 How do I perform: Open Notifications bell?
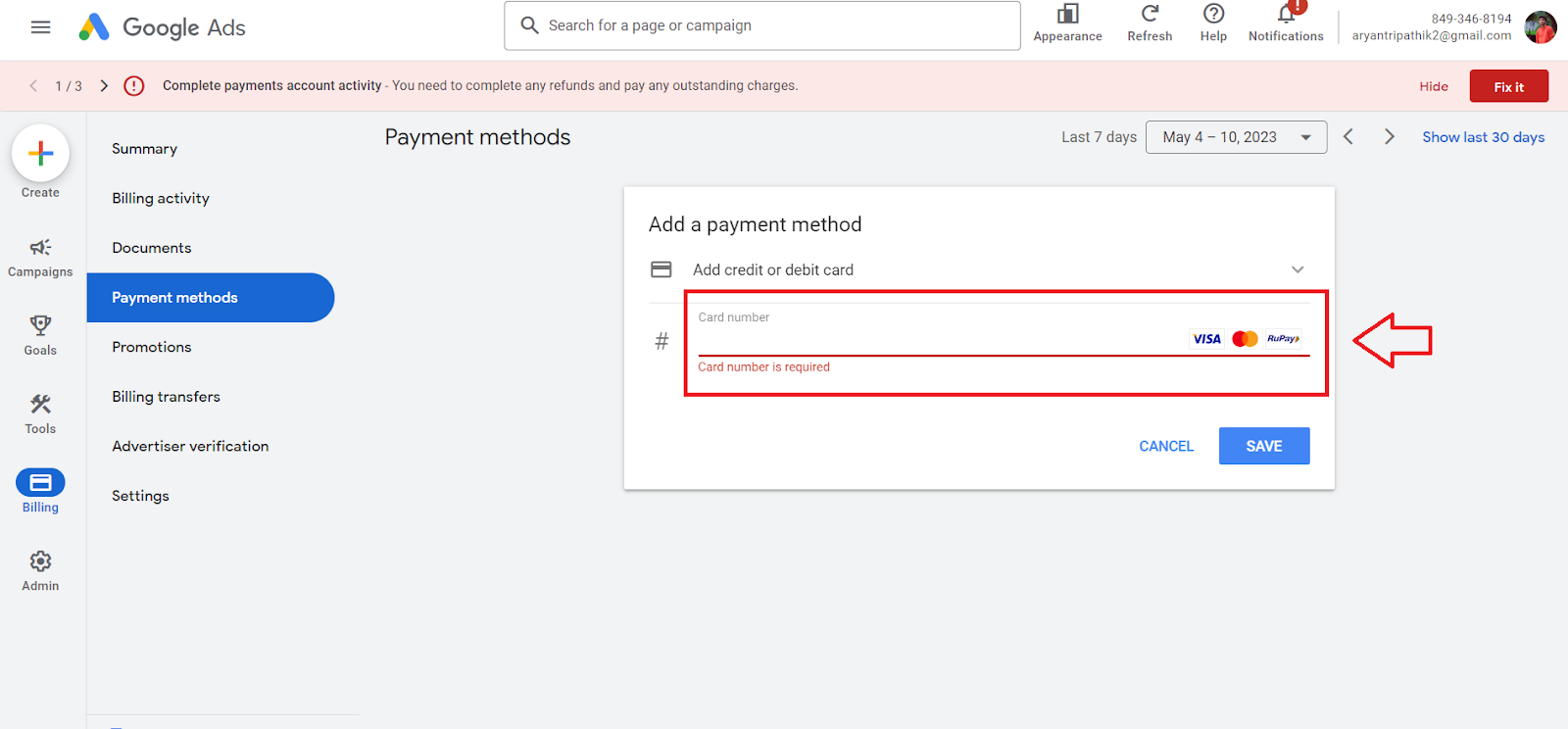click(x=1286, y=24)
